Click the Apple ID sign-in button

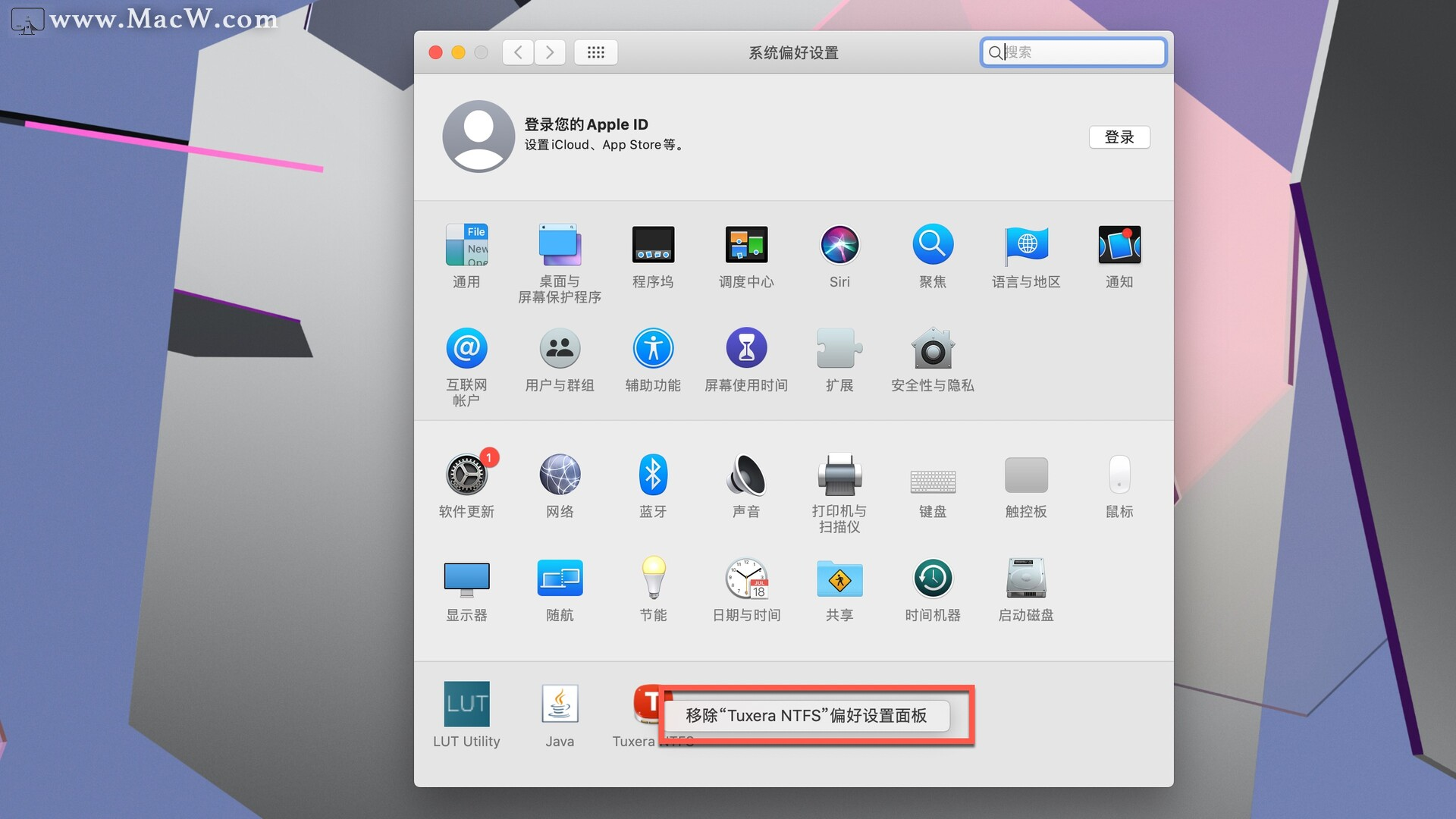[1119, 137]
